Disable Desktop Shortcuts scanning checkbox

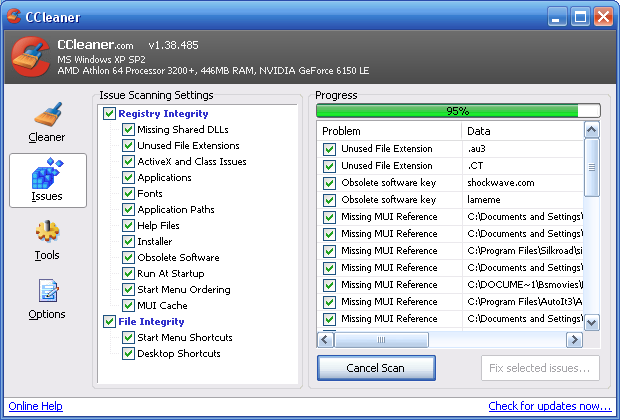click(128, 354)
